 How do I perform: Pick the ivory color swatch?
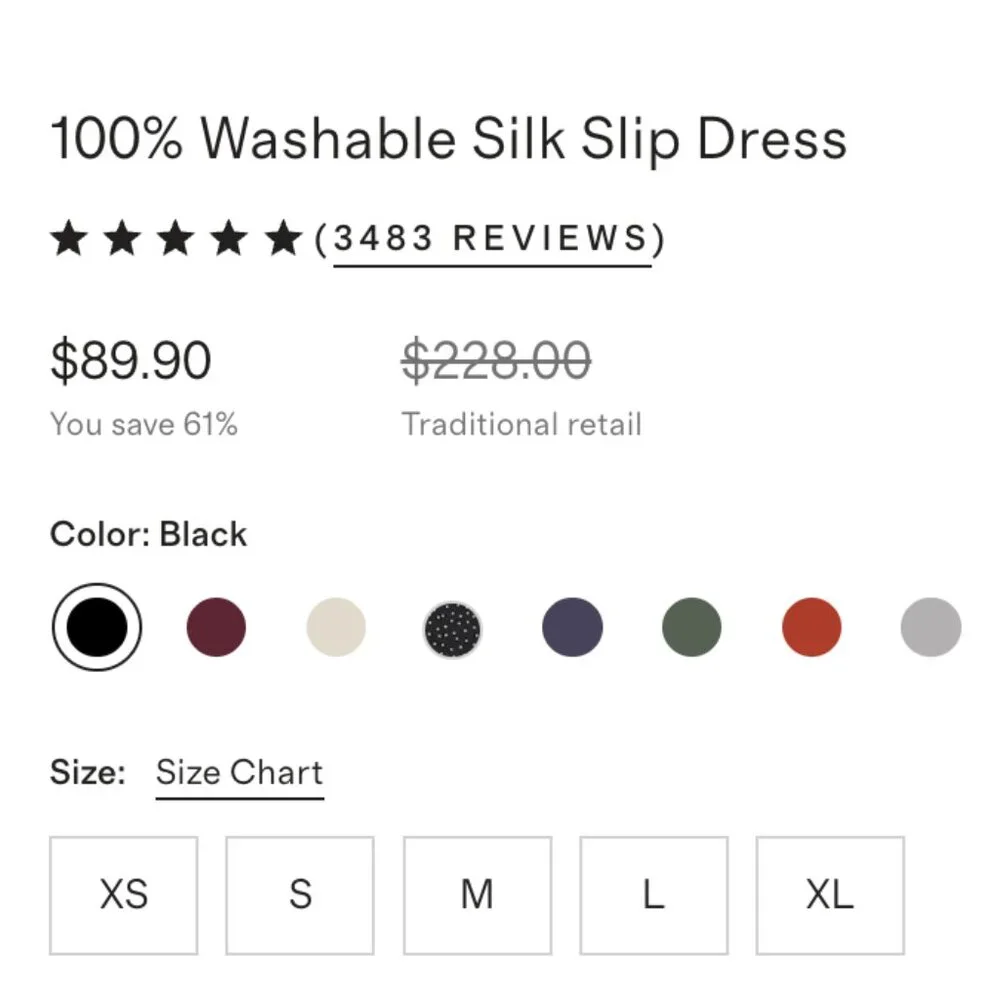pyautogui.click(x=336, y=627)
